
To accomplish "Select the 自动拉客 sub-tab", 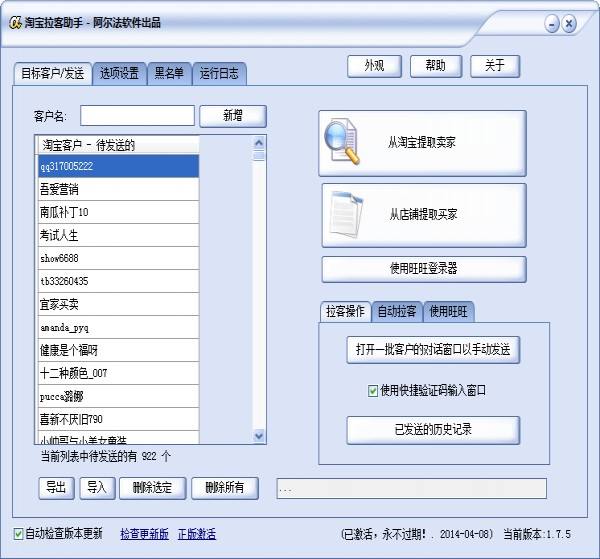I will click(x=397, y=312).
